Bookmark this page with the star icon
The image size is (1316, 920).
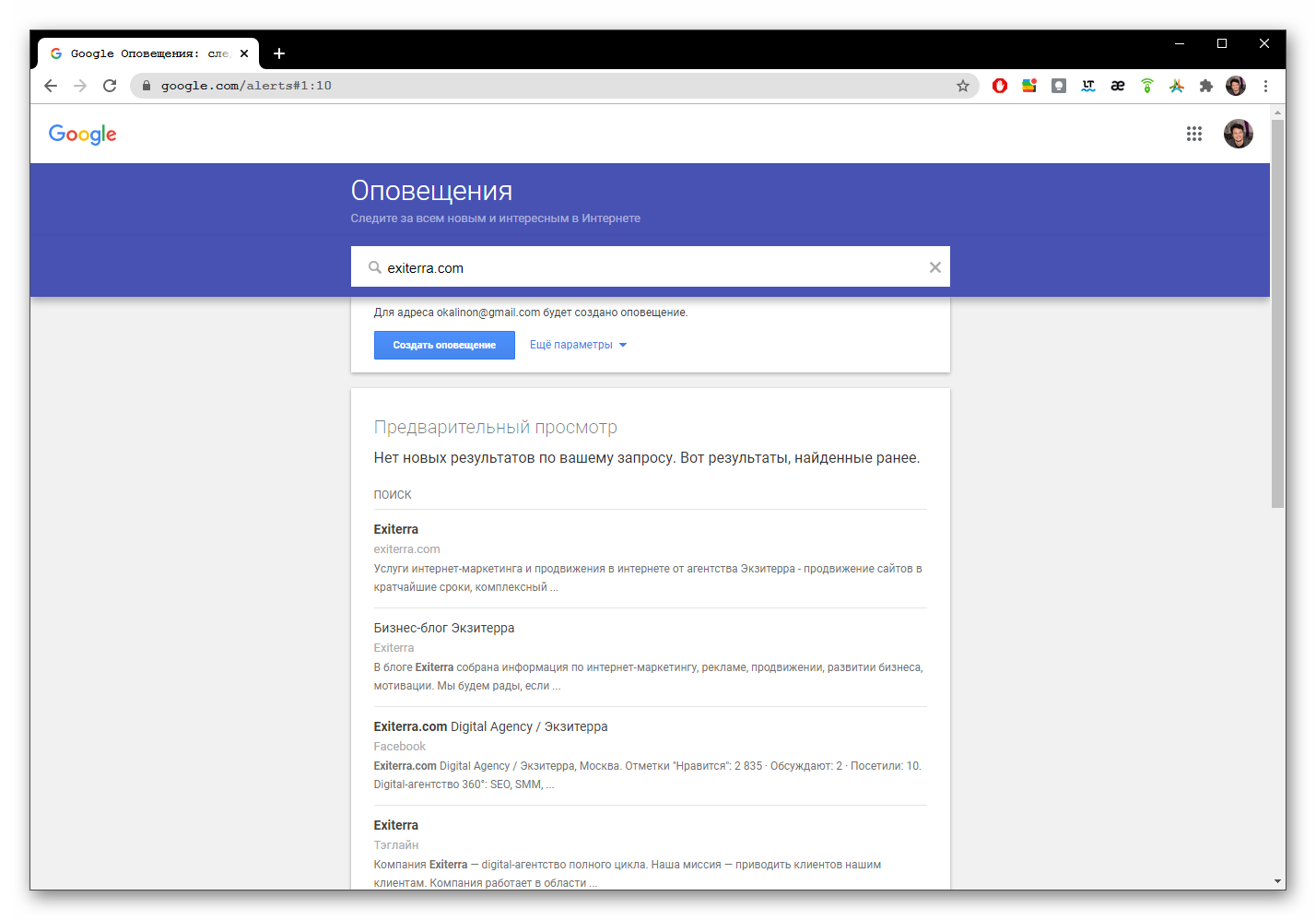pyautogui.click(x=963, y=86)
